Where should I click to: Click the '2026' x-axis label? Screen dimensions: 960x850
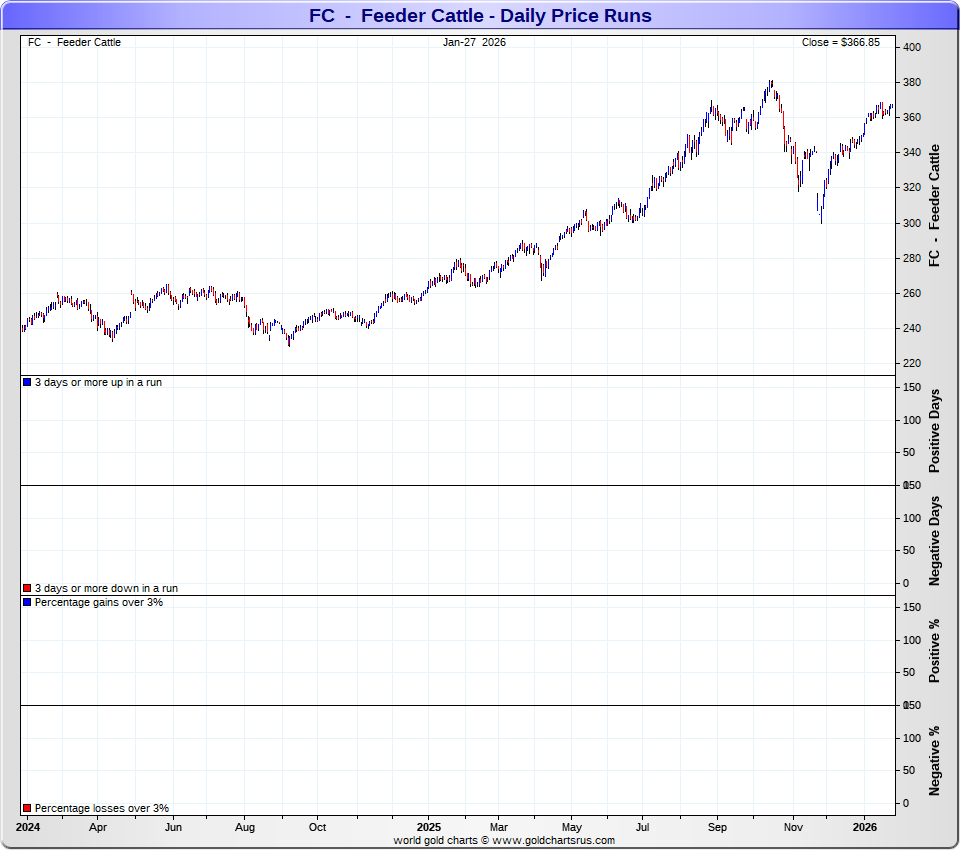coord(864,827)
